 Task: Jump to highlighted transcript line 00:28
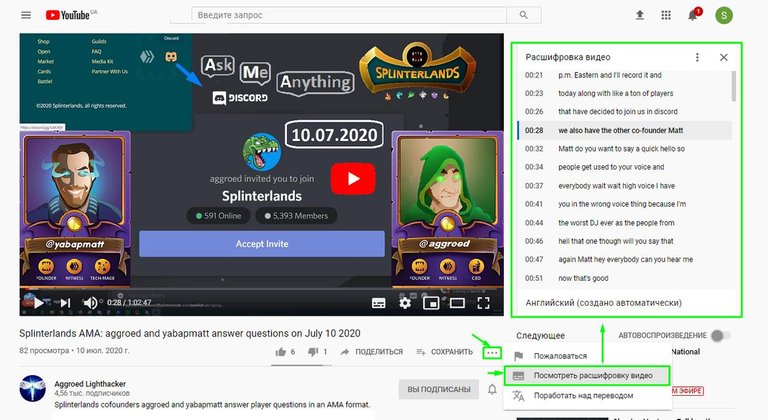tap(624, 130)
